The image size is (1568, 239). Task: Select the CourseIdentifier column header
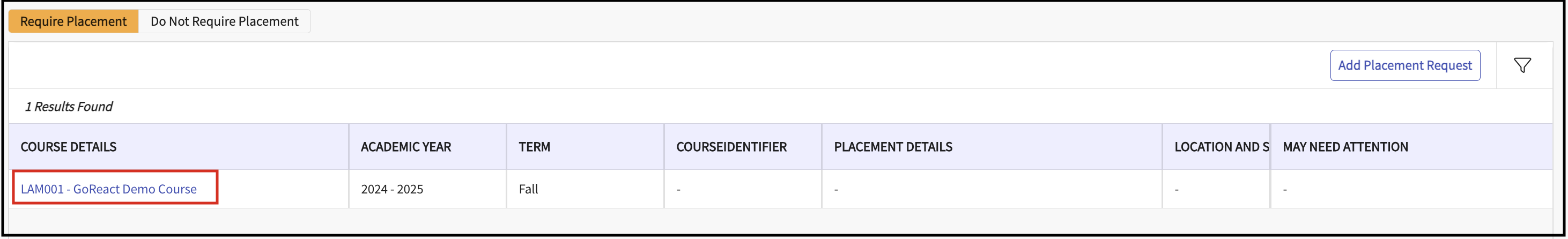coord(731,147)
